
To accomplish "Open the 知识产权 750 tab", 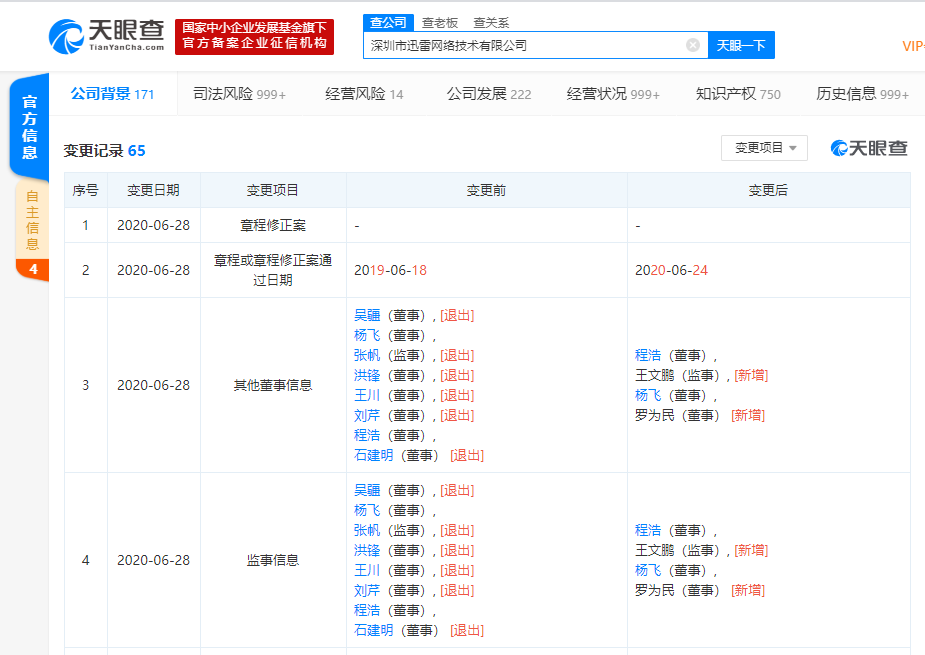I will (738, 94).
